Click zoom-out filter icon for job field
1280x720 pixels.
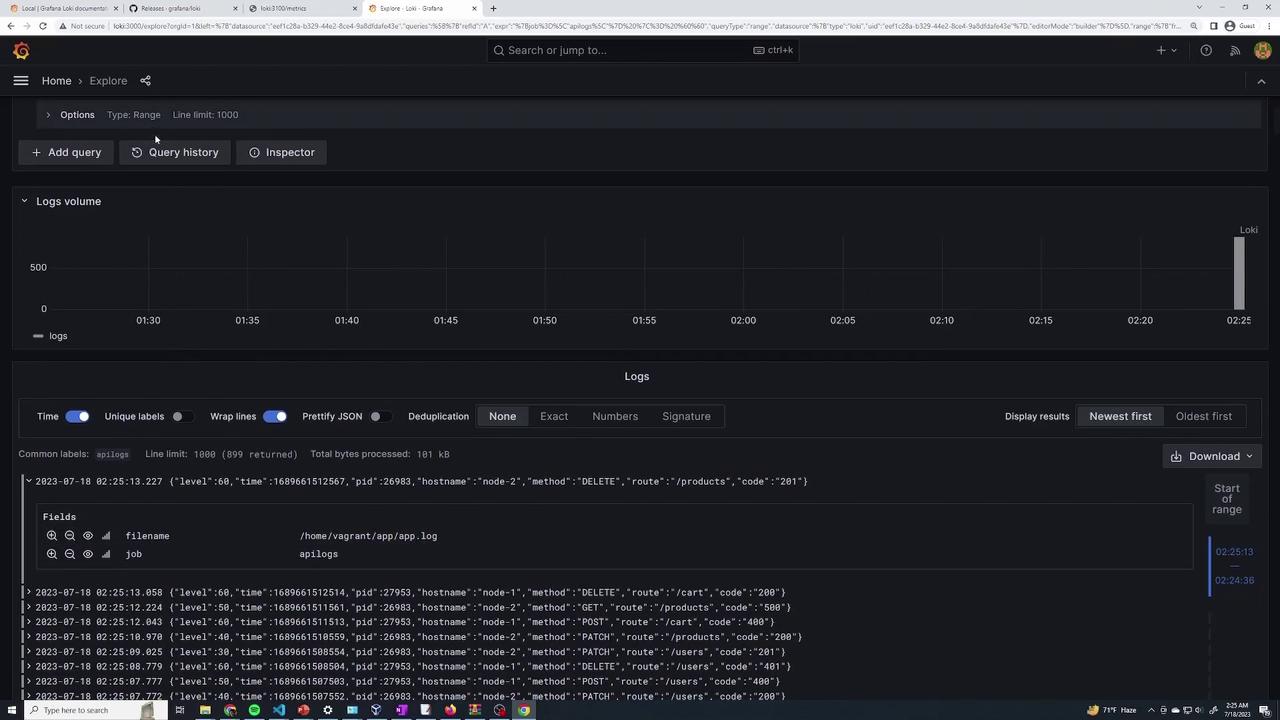70,554
